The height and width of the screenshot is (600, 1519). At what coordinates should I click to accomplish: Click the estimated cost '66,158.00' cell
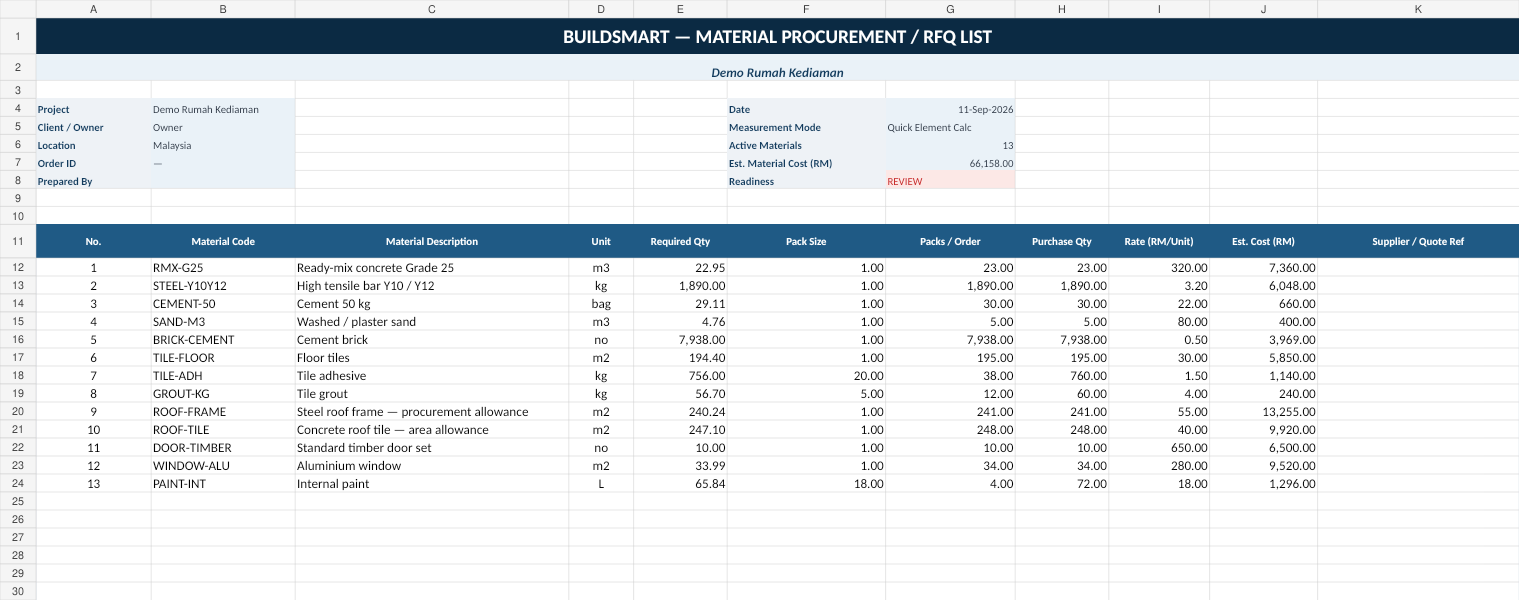tap(950, 163)
